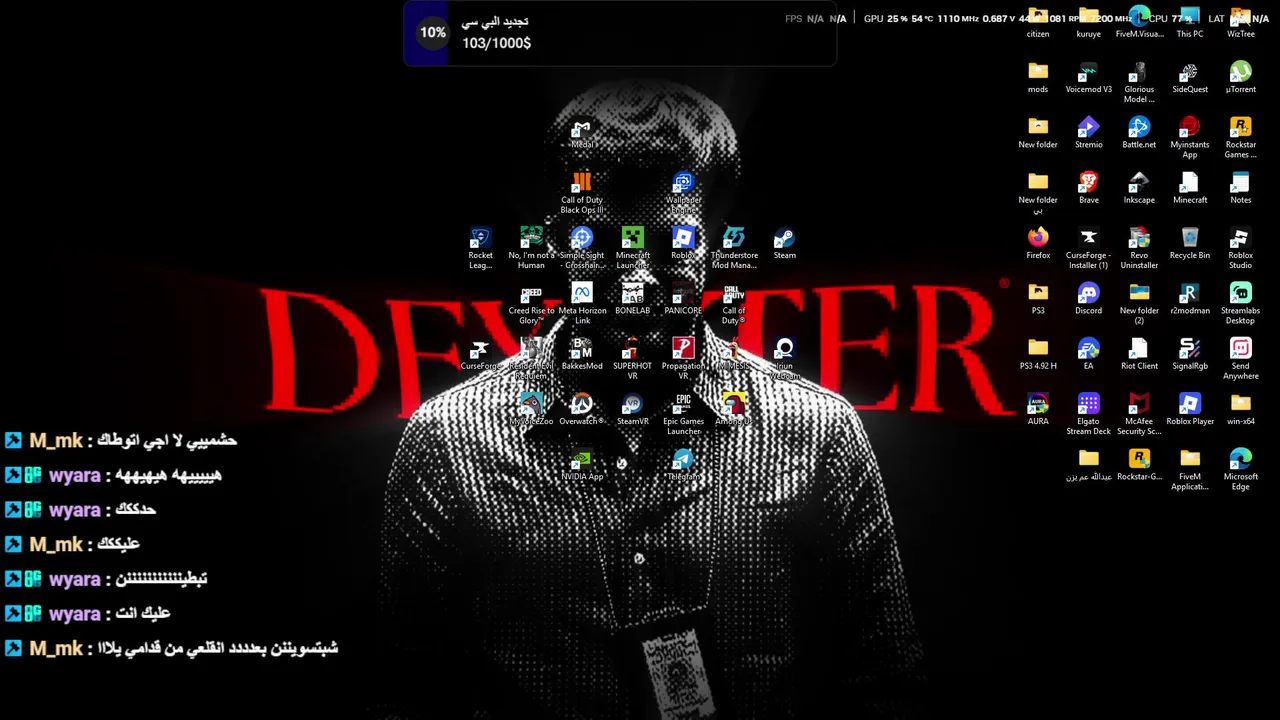
Task: Open the Minecraft file next to Inkscape
Action: (x=1190, y=188)
